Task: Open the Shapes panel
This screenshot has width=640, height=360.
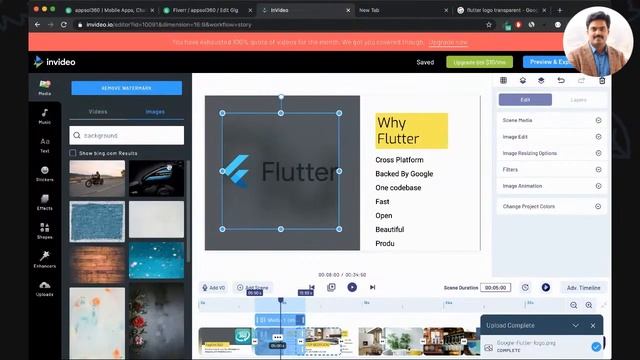Action: click(44, 231)
